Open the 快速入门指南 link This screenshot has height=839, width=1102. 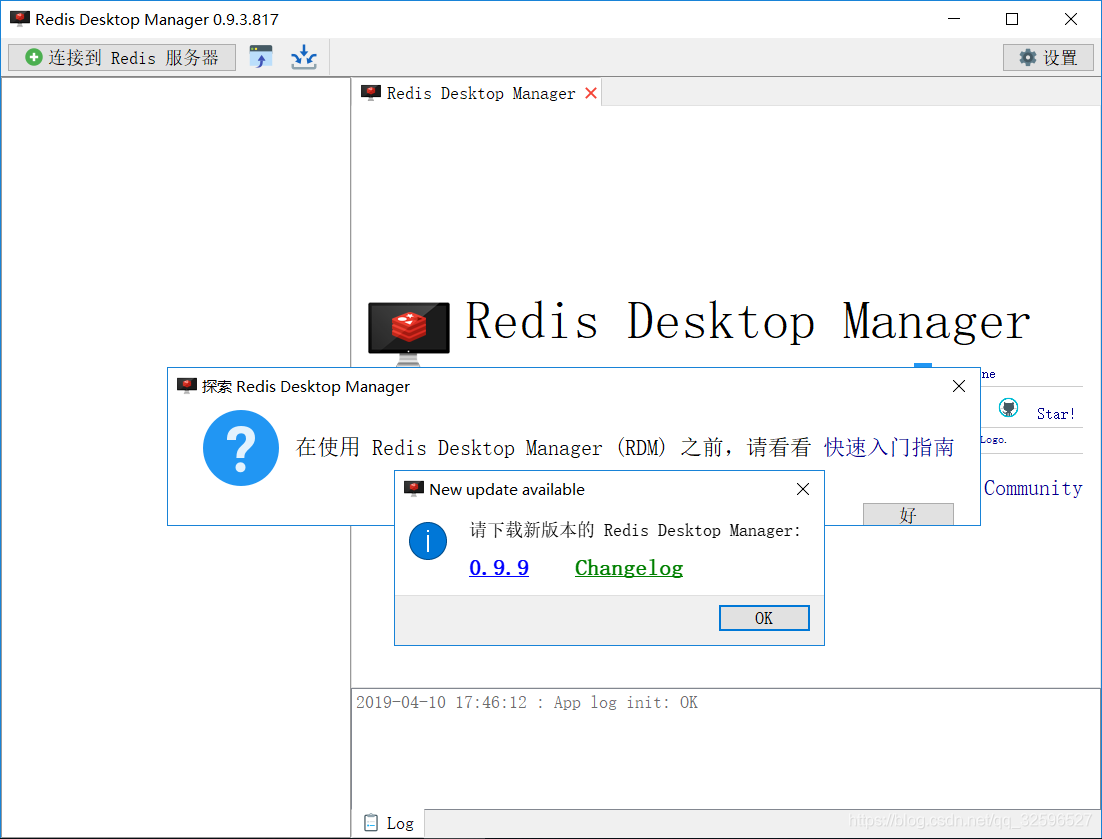coord(888,448)
